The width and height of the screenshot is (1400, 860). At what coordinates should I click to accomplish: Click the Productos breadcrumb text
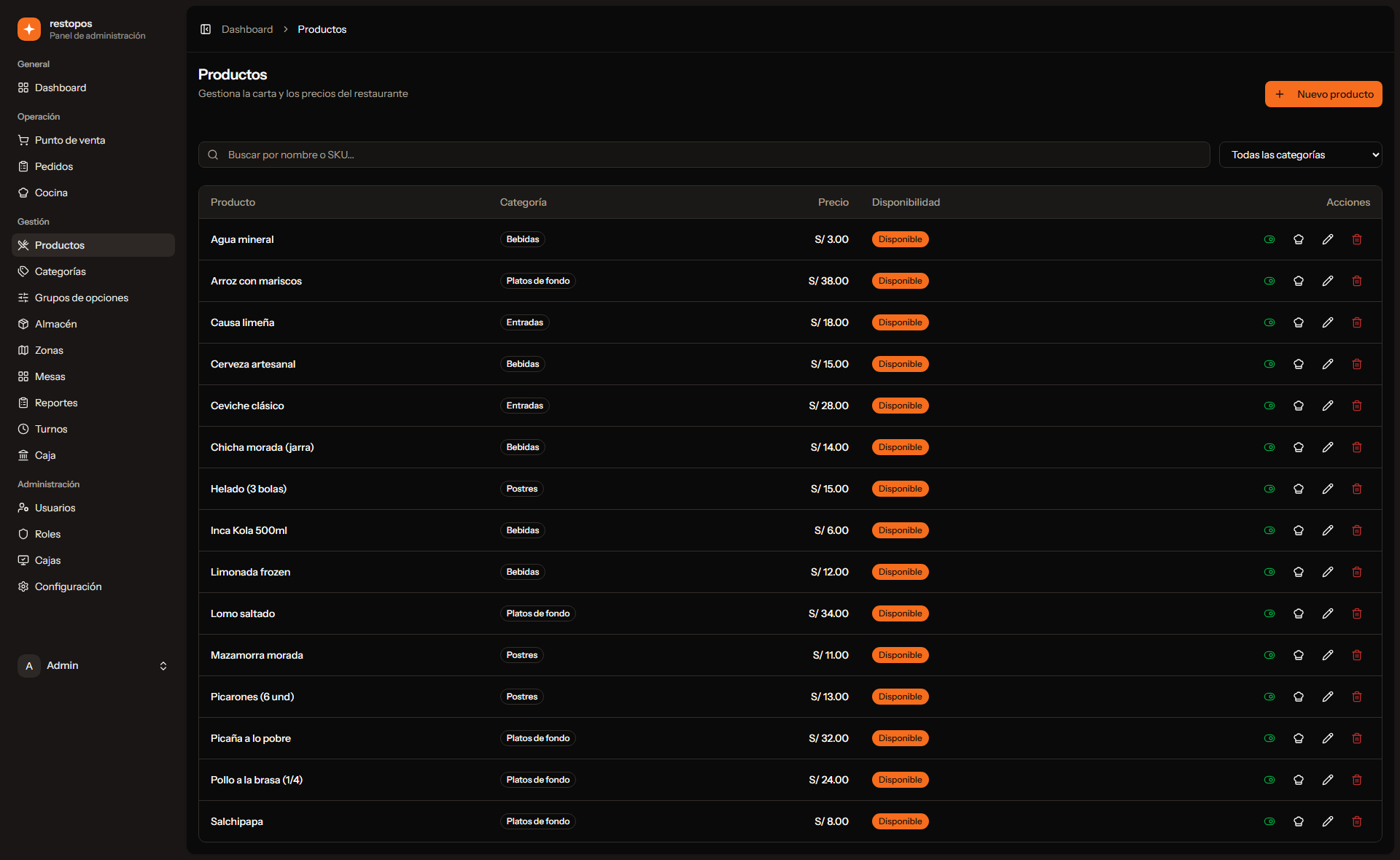coord(322,29)
